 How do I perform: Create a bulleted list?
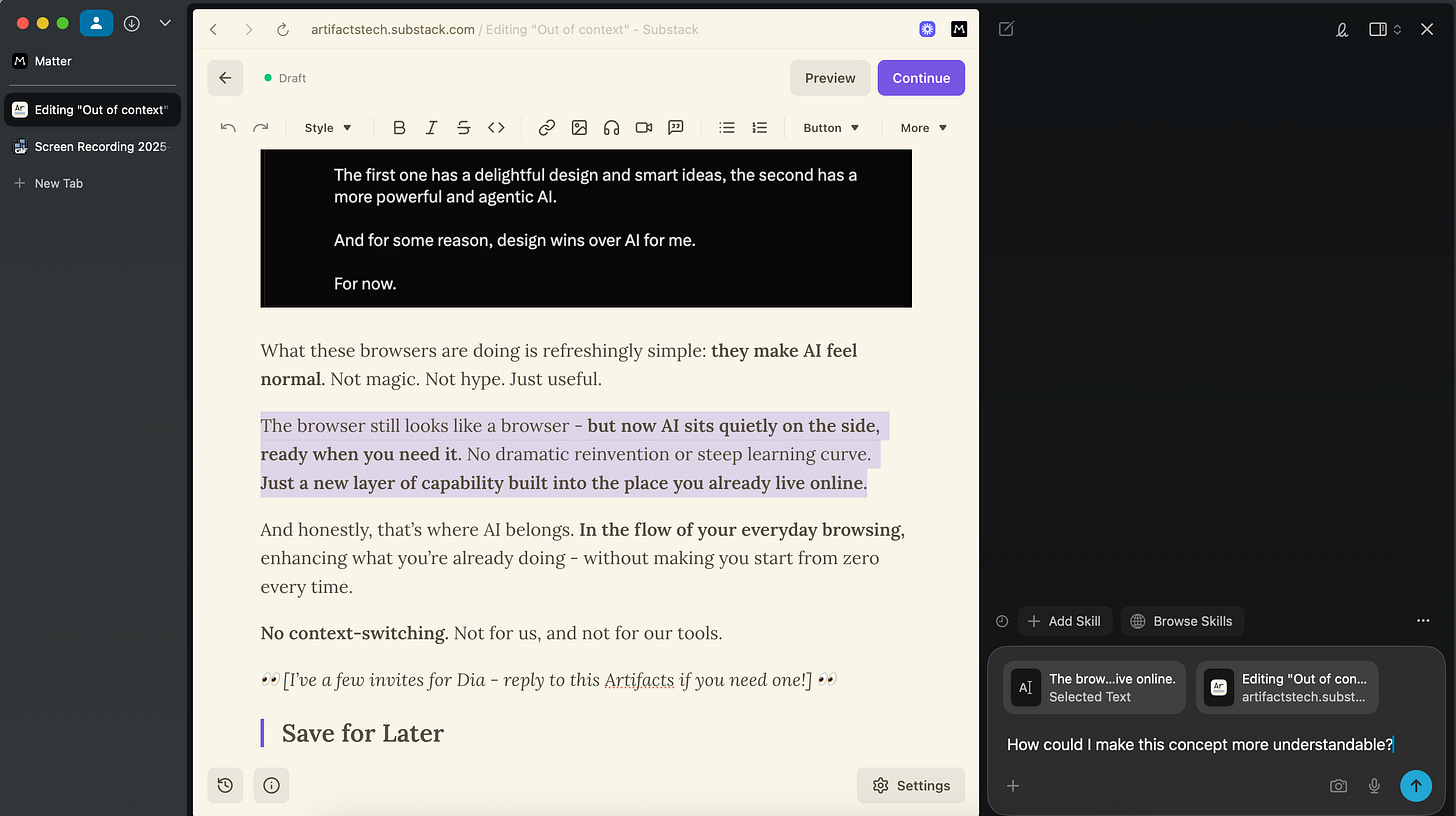[727, 128]
